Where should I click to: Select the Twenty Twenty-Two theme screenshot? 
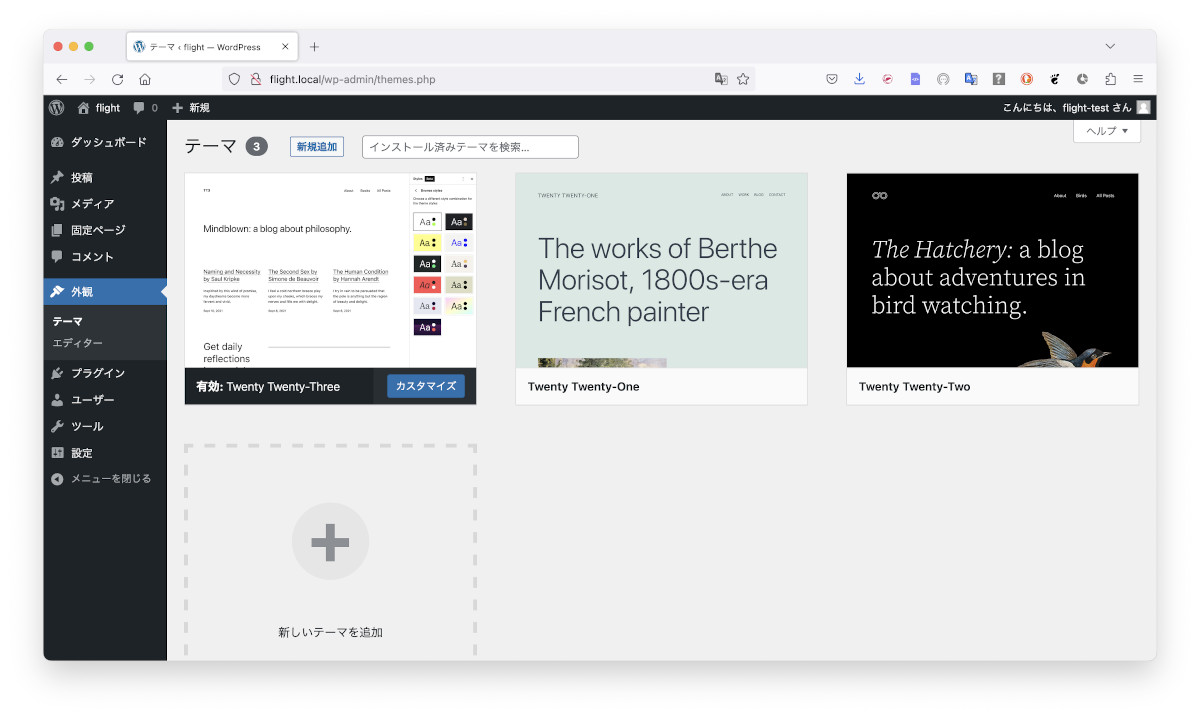click(x=992, y=270)
